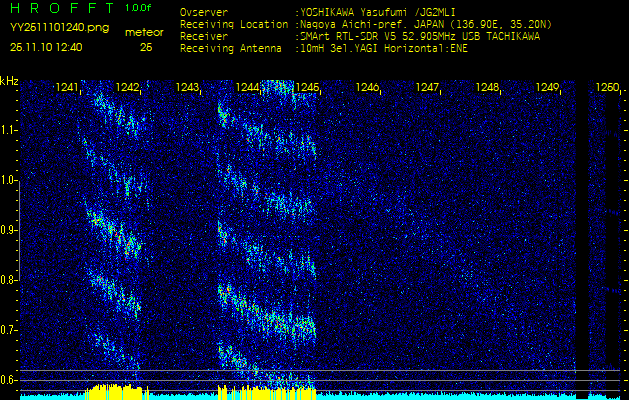Viewport: 629px width, 400px height.
Task: Click the 1.0.0f version number
Action: (x=138, y=8)
